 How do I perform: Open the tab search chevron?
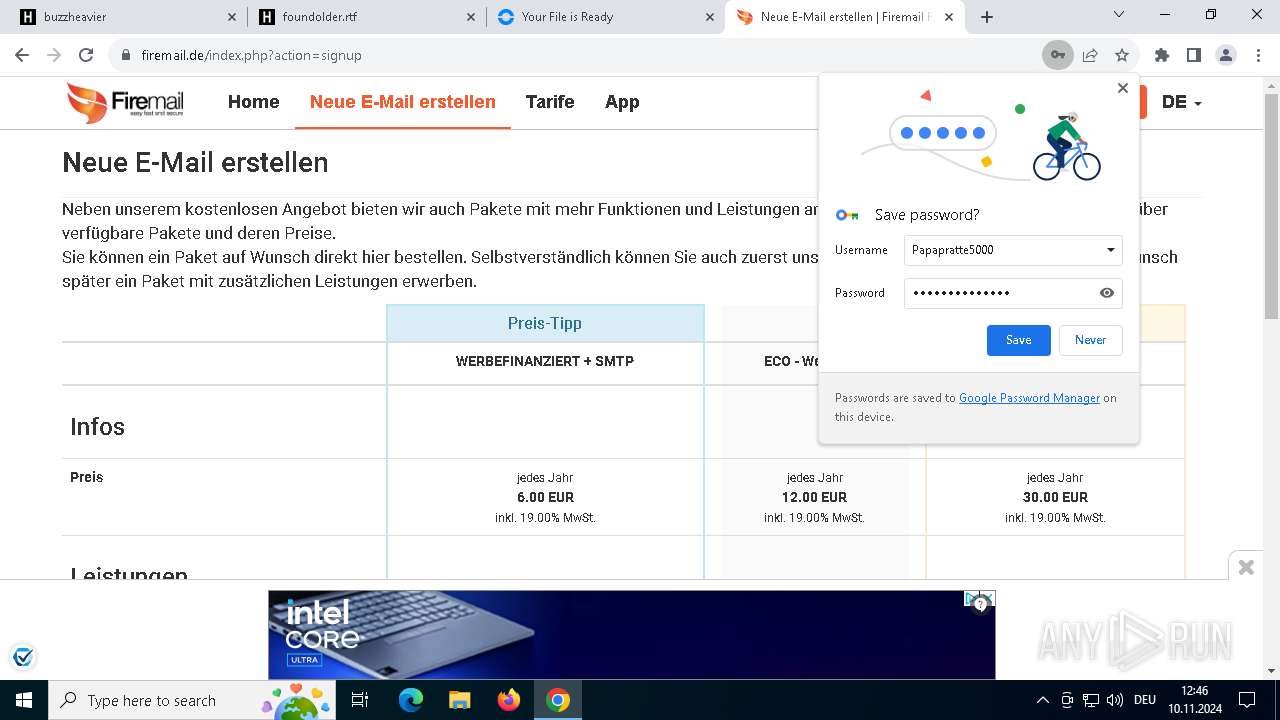click(1119, 14)
